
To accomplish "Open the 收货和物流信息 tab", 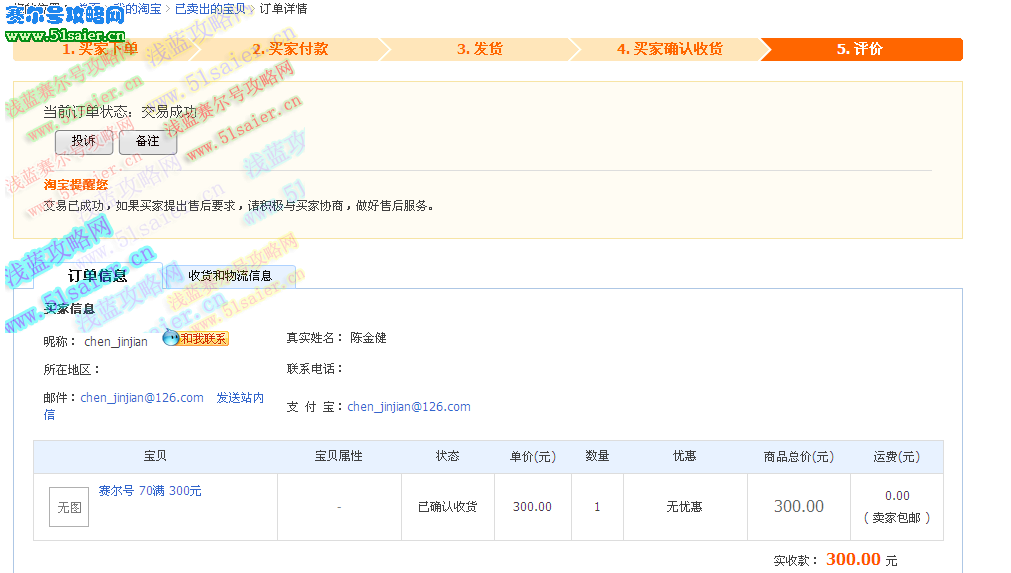I will (x=230, y=276).
